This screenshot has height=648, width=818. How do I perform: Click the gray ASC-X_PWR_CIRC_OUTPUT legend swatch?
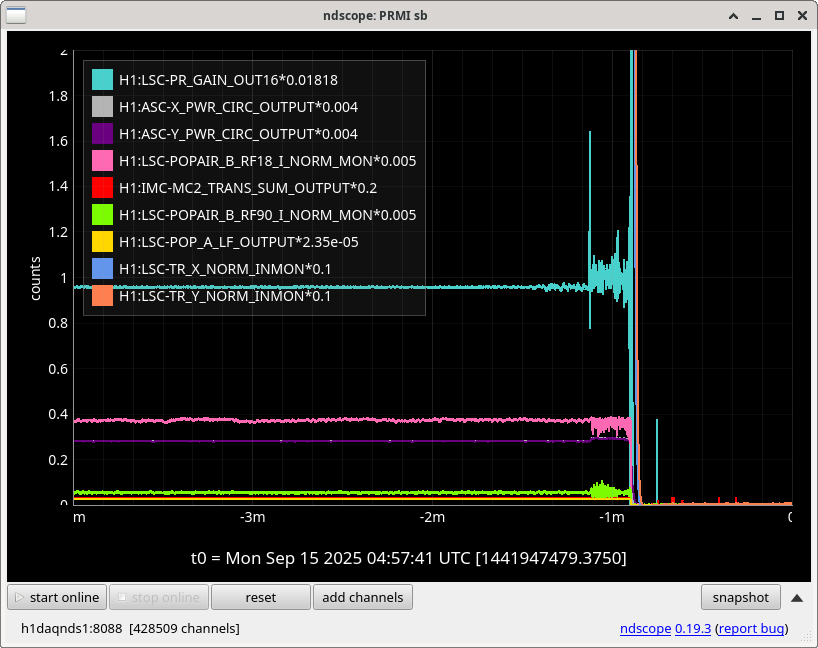click(102, 107)
